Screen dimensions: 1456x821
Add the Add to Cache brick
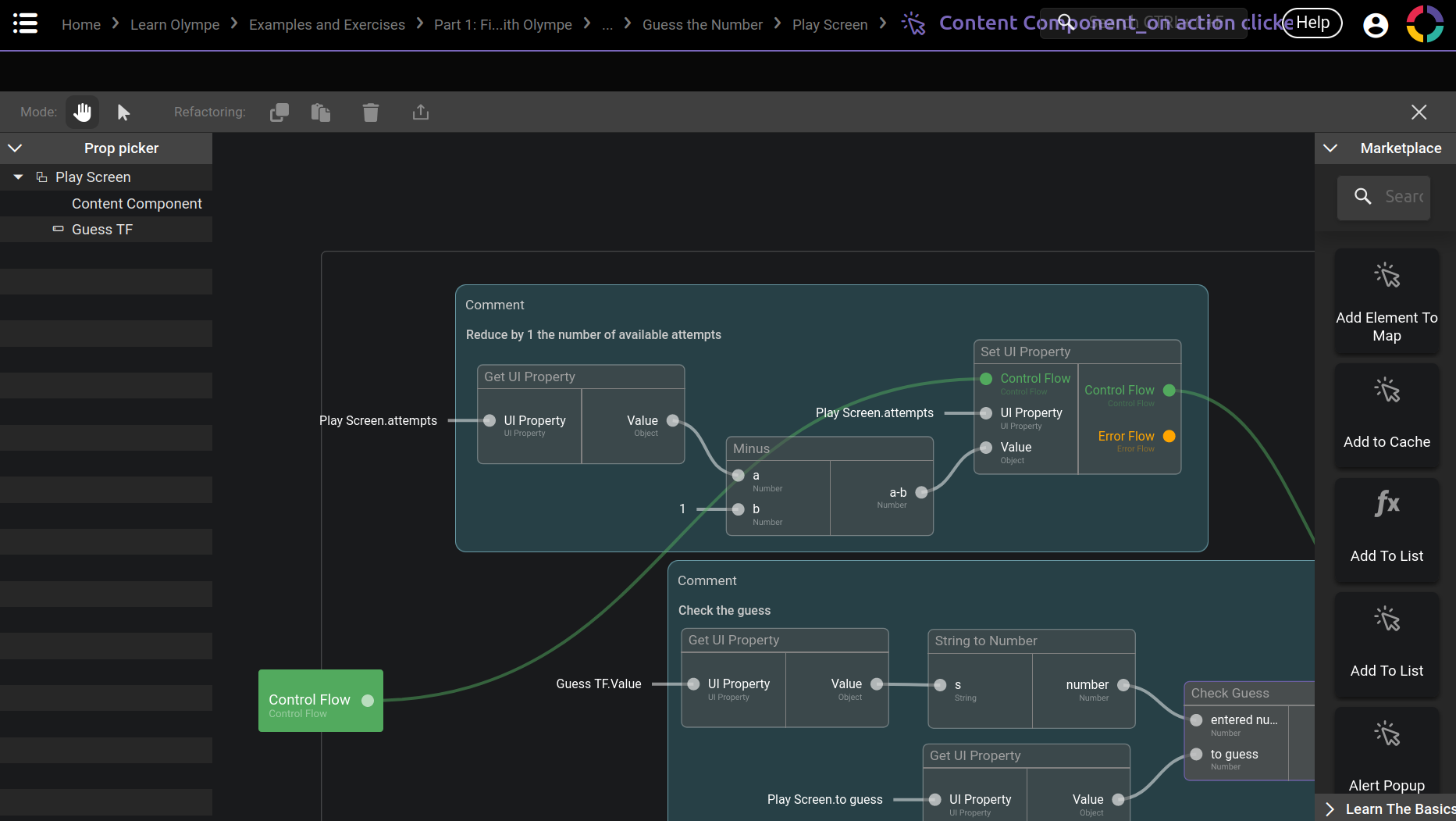(x=1387, y=416)
